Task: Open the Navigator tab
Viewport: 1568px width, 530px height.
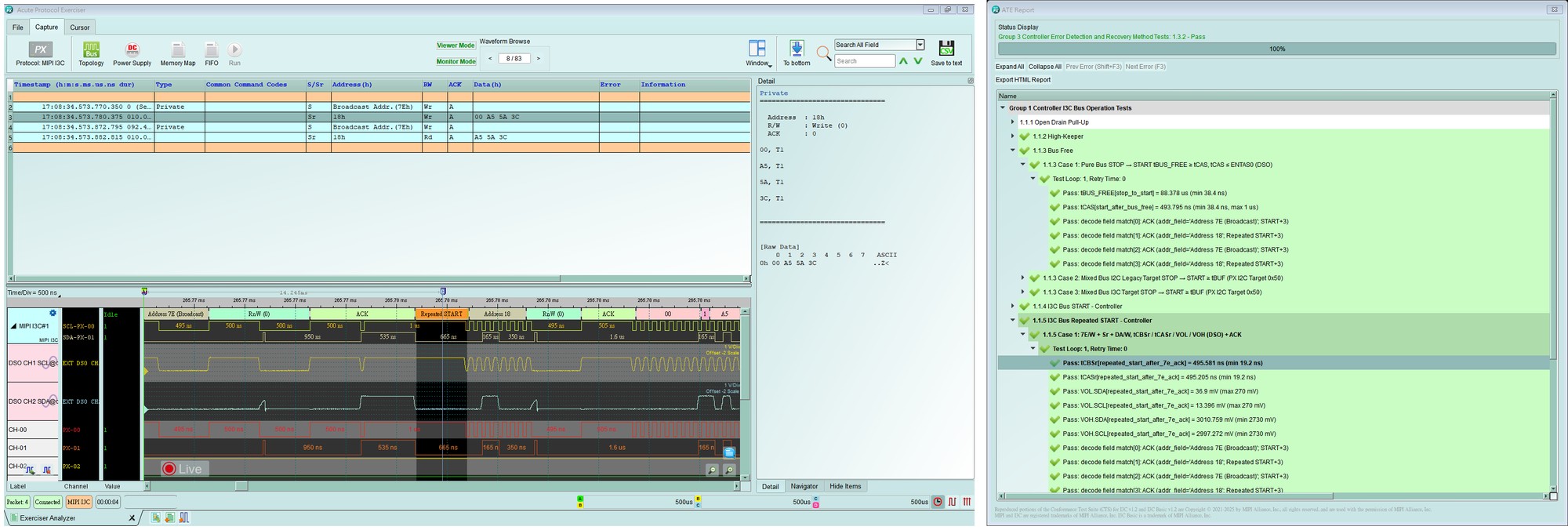Action: click(804, 487)
